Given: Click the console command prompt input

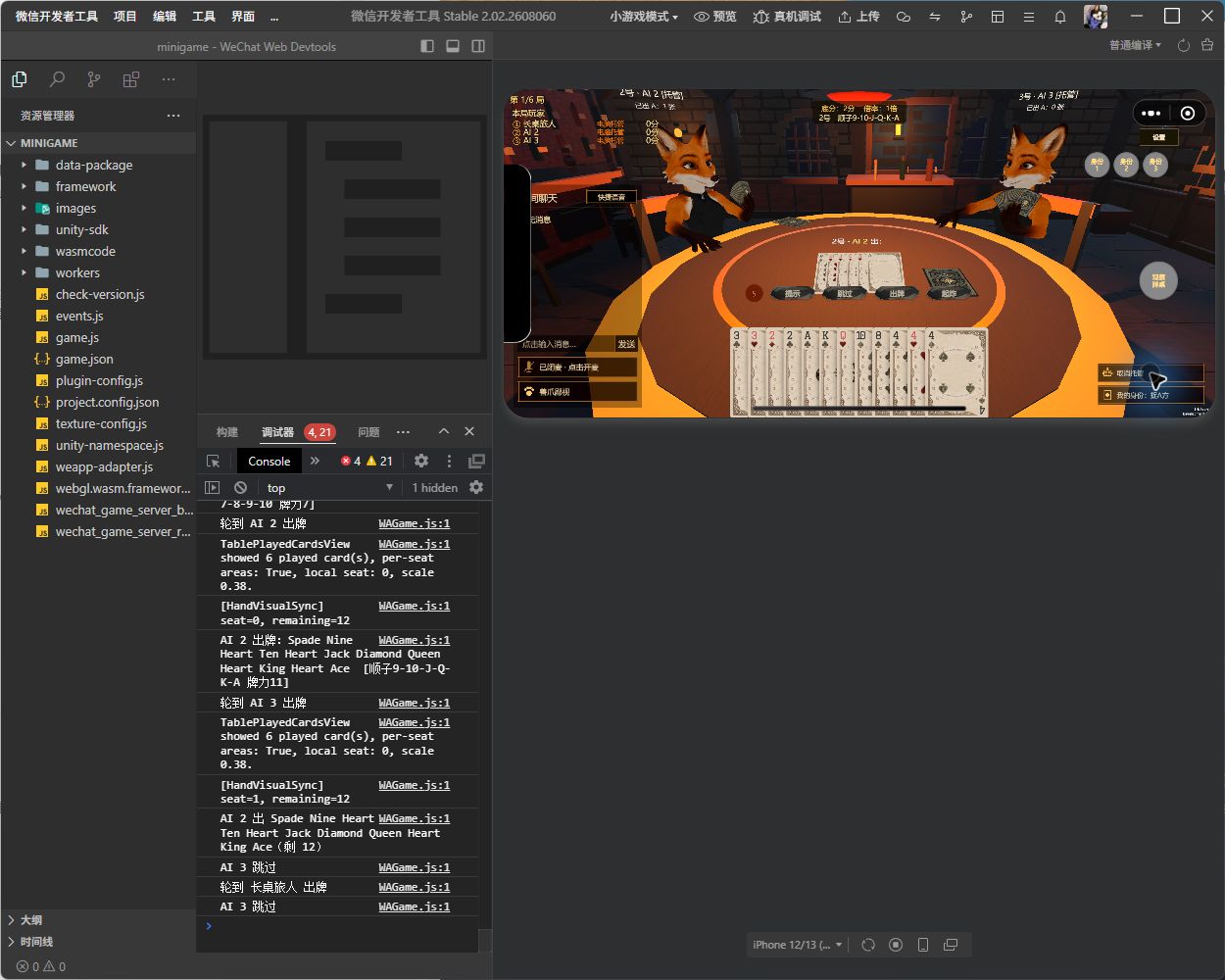Looking at the screenshot, I should pos(343,926).
